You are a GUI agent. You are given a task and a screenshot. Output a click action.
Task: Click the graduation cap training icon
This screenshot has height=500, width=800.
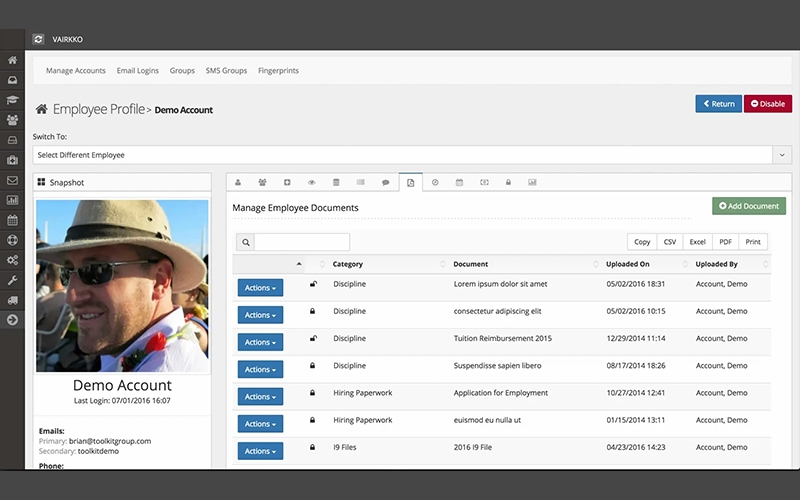click(12, 100)
